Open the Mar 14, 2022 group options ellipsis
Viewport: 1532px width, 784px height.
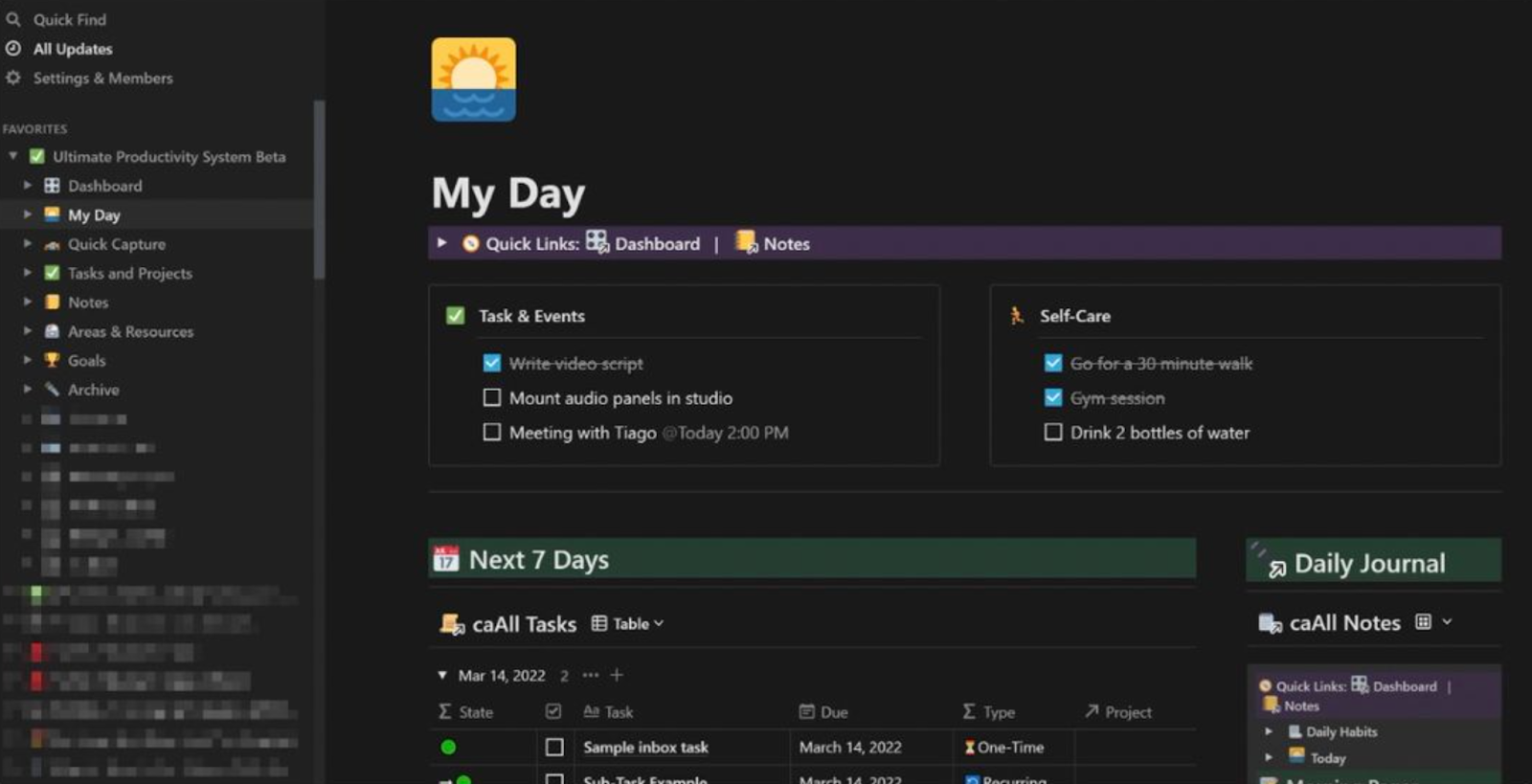coord(591,675)
